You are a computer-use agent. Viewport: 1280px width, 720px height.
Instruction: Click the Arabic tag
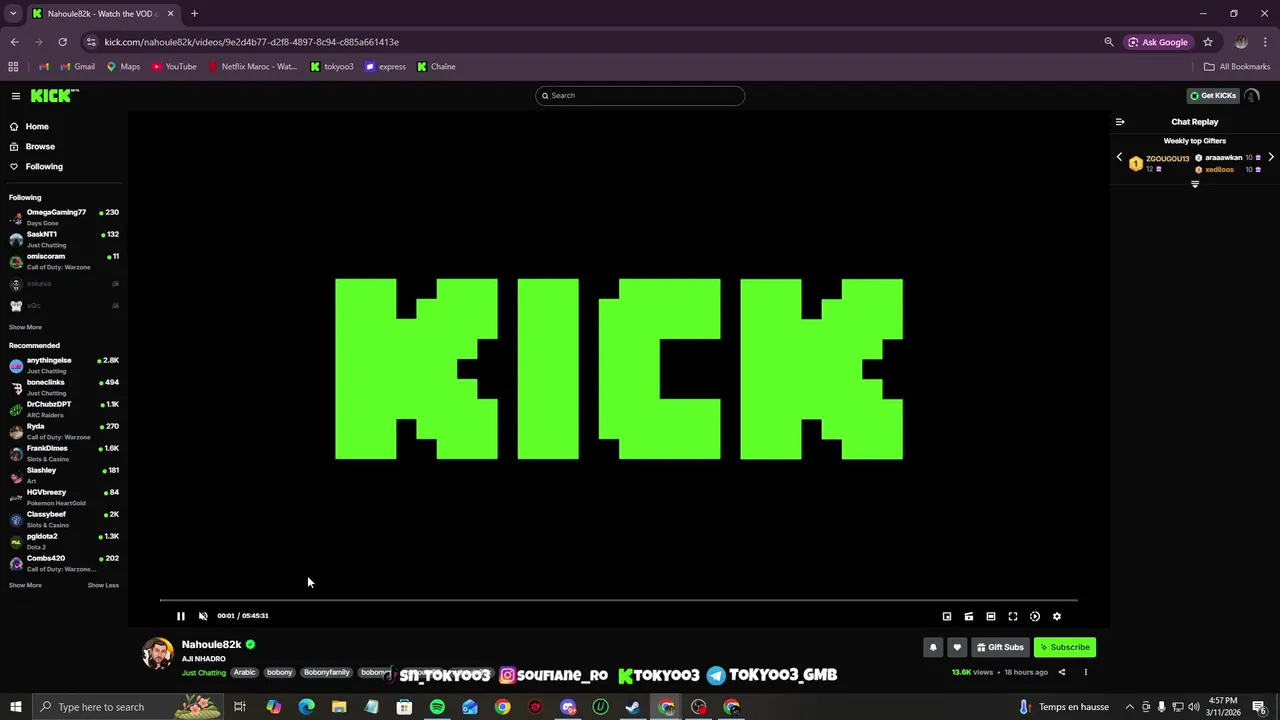[245, 673]
